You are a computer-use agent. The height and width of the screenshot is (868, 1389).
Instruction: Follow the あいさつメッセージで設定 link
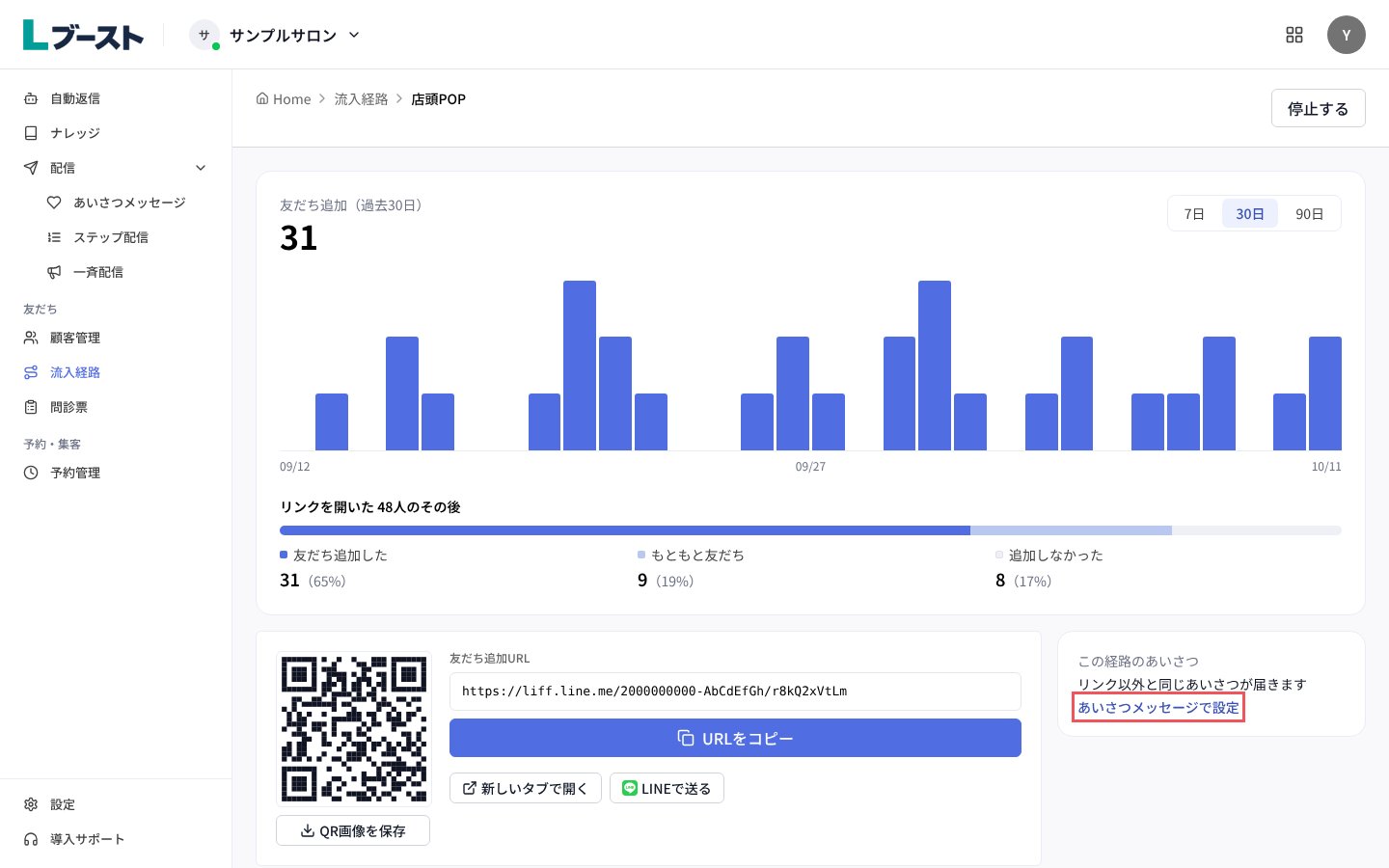pyautogui.click(x=1158, y=707)
